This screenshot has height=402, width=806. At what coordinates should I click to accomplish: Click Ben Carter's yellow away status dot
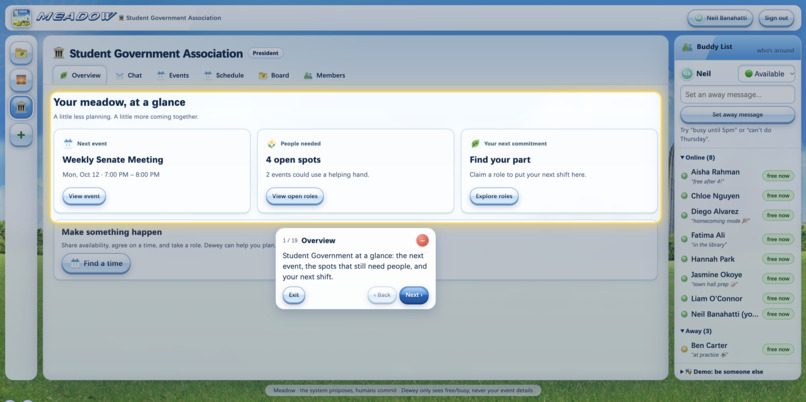point(684,349)
